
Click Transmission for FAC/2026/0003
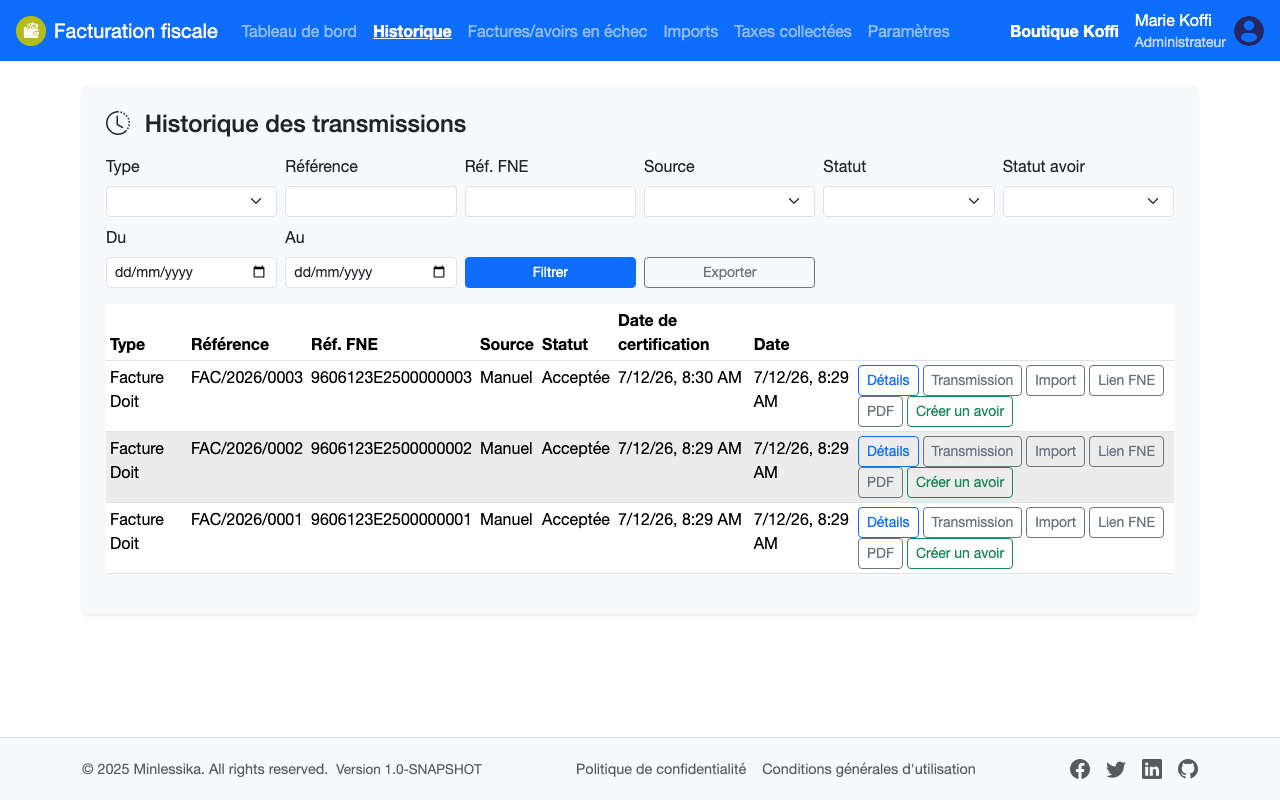(972, 380)
